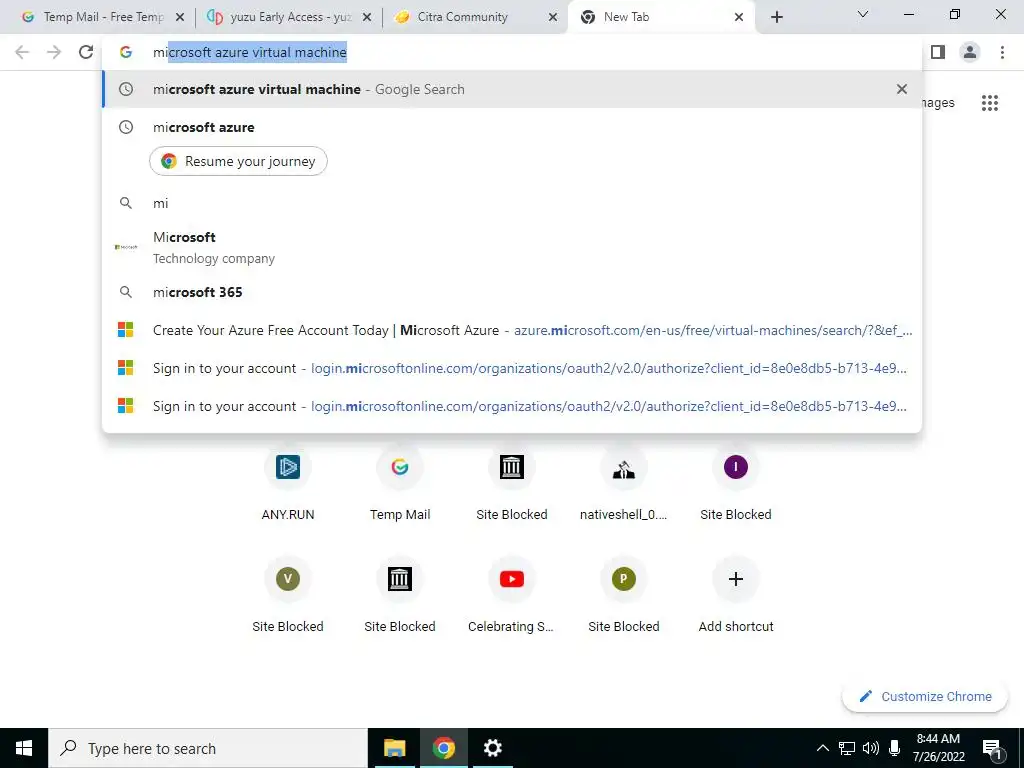Click the Add shortcut plus tile
This screenshot has height=768, width=1024.
pyautogui.click(x=735, y=594)
